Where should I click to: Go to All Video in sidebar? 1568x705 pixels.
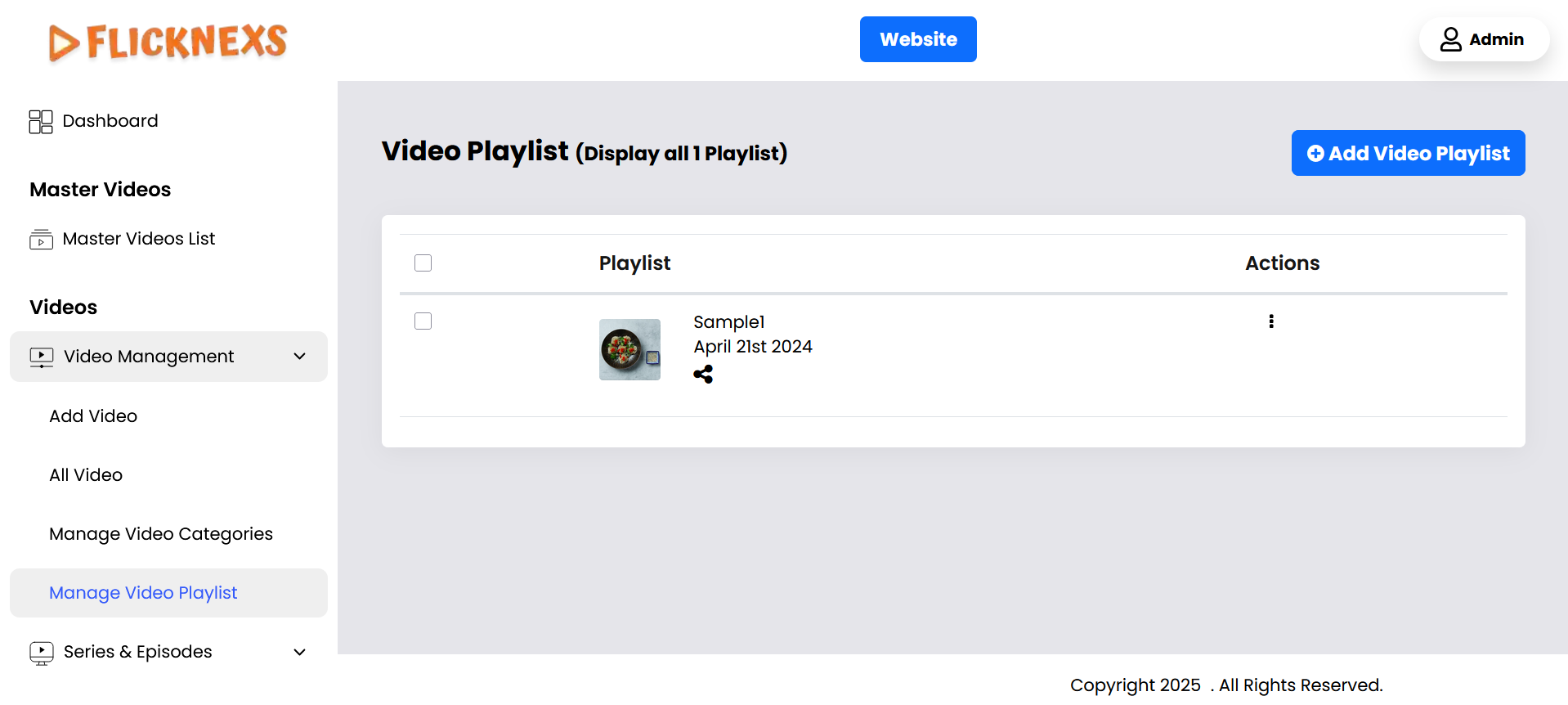(86, 475)
